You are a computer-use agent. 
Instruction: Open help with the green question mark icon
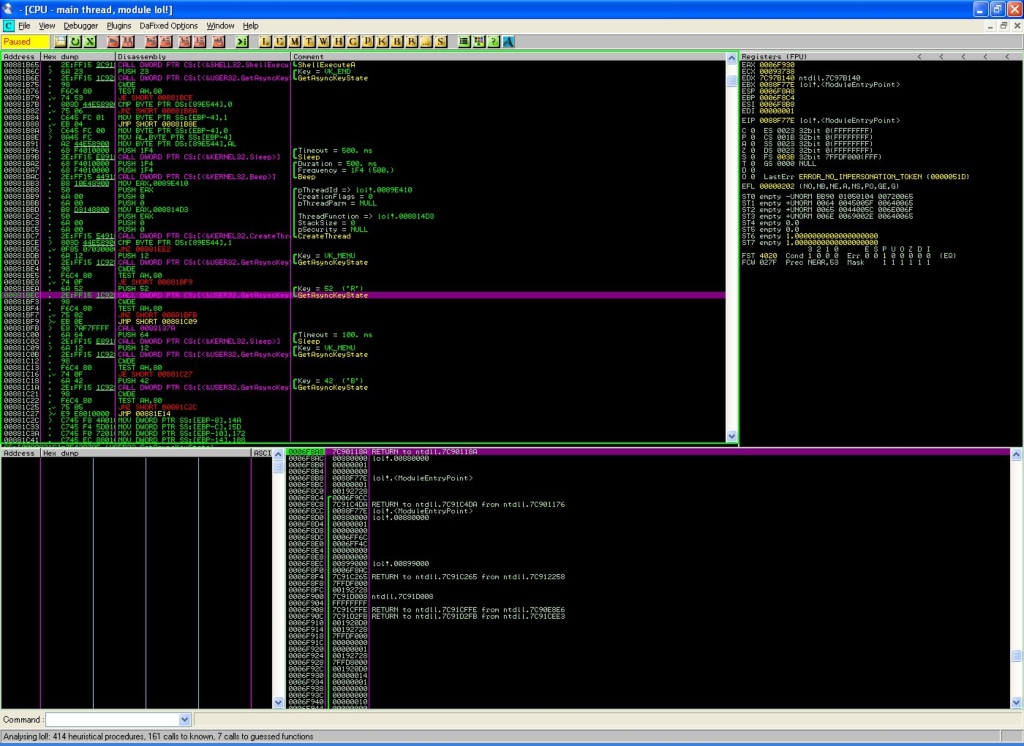coord(494,42)
